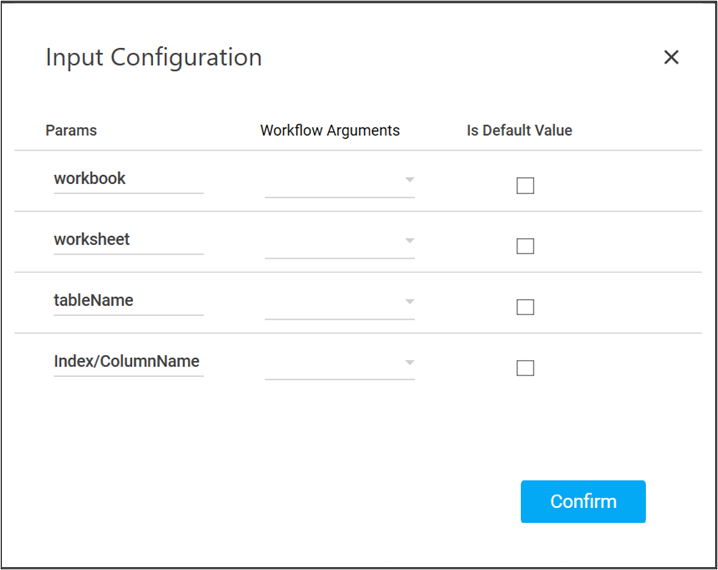The image size is (718, 570).
Task: Click the Workflow Arguments column header
Action: pyautogui.click(x=330, y=131)
